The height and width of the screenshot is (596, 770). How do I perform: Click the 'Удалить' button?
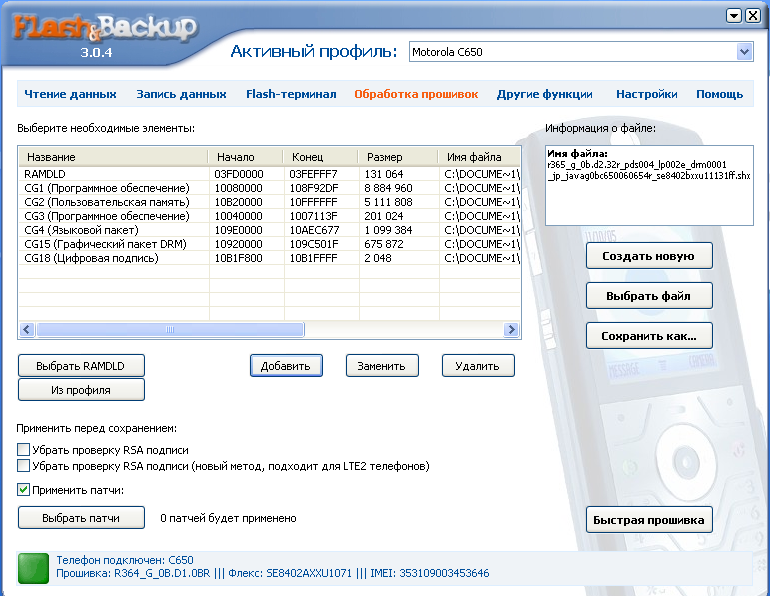point(478,366)
